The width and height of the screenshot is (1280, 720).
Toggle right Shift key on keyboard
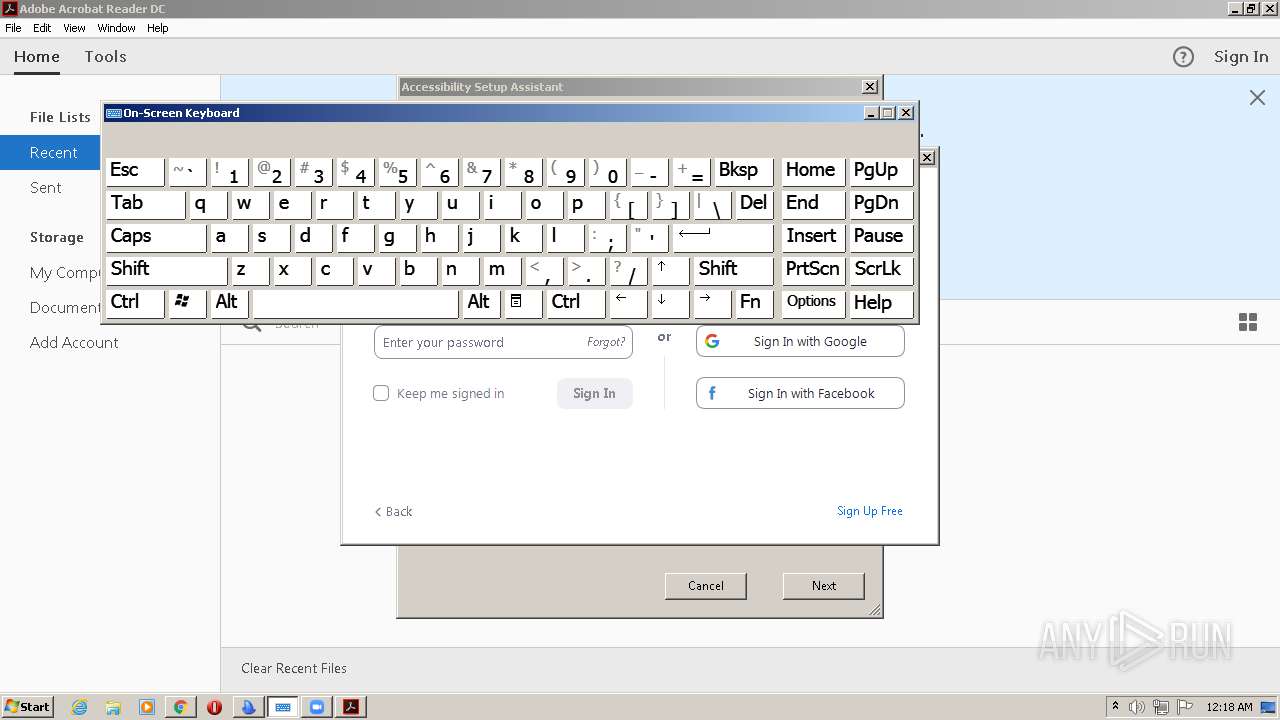(x=733, y=269)
